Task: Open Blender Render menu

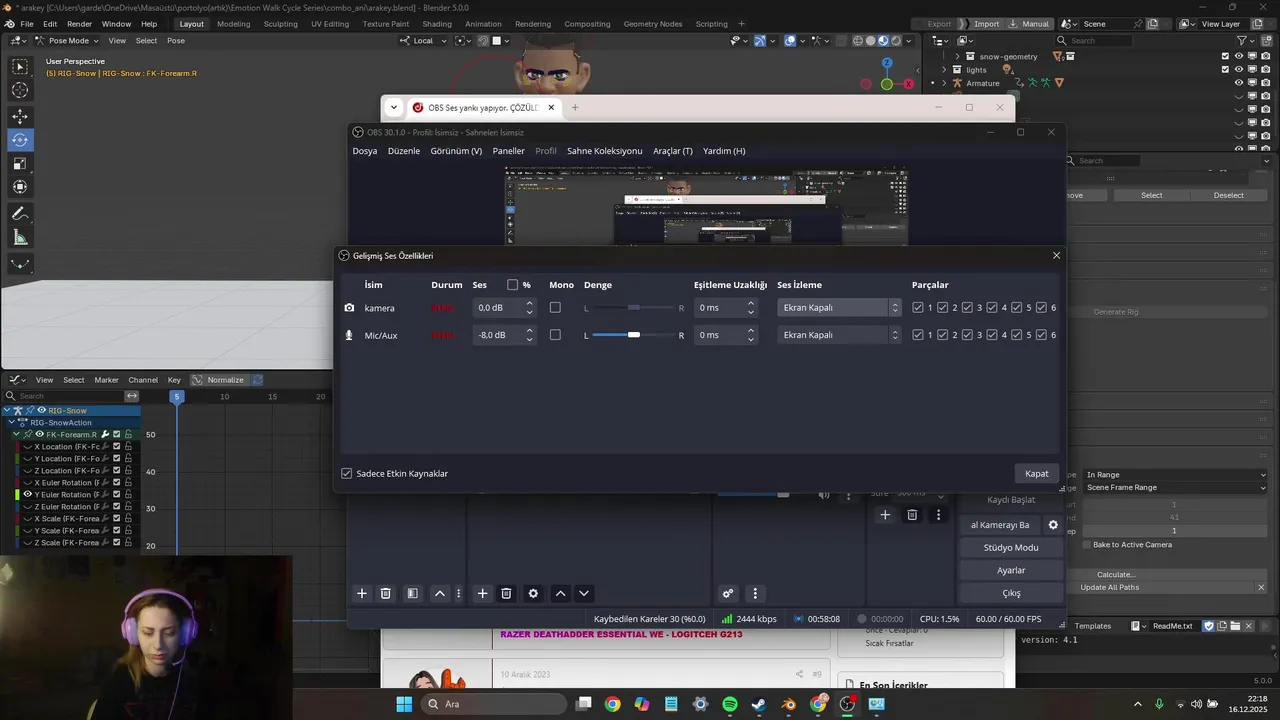Action: tap(80, 24)
